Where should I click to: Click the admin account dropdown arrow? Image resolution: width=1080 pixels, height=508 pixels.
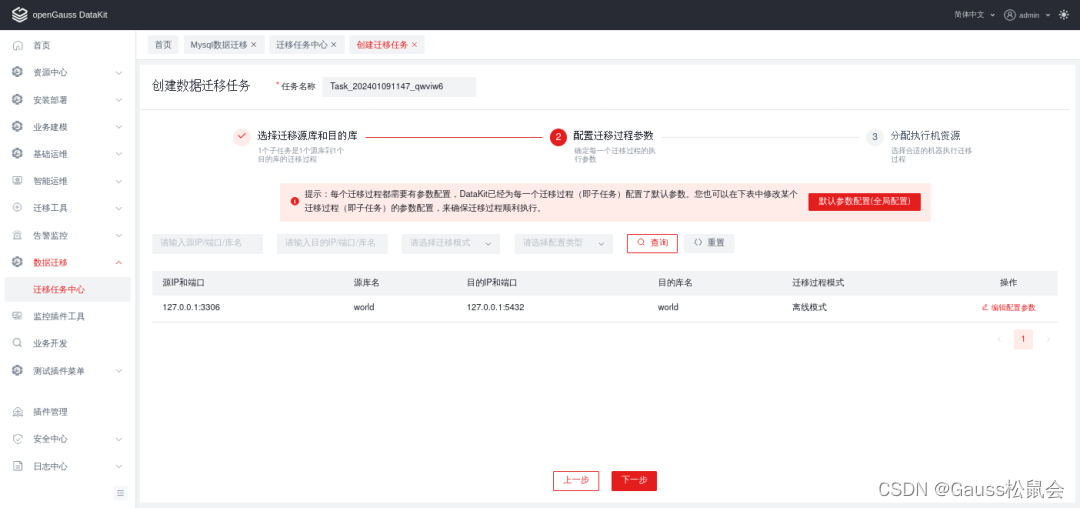click(1048, 14)
